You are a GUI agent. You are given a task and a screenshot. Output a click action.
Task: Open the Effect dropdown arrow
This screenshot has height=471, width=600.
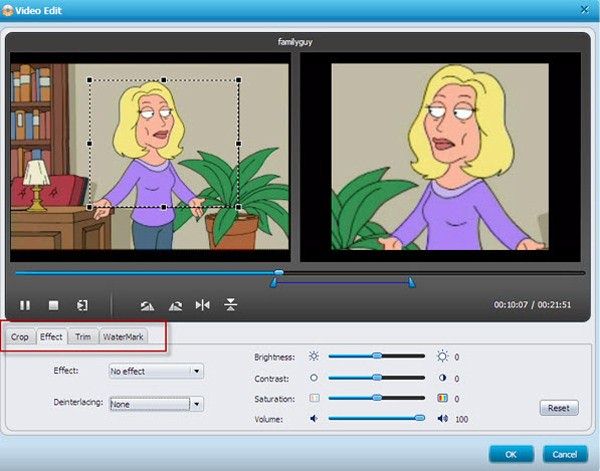point(197,371)
